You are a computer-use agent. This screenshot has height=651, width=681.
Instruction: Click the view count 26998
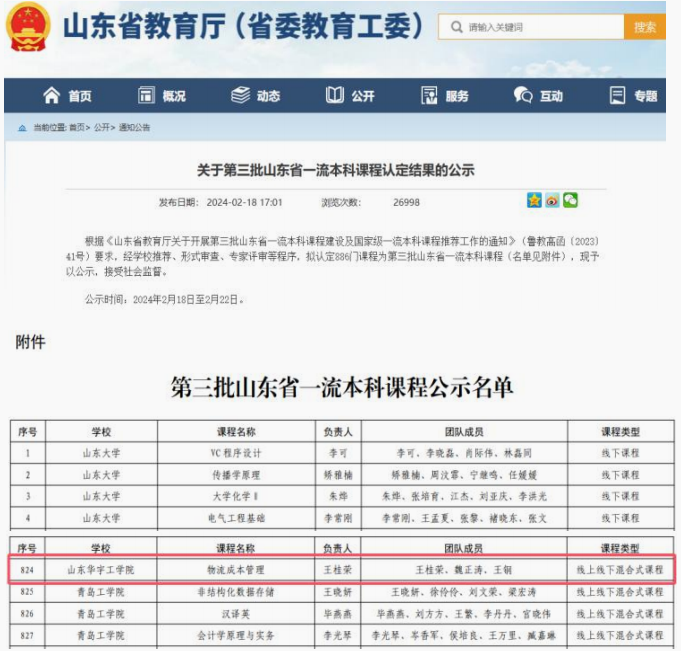407,202
